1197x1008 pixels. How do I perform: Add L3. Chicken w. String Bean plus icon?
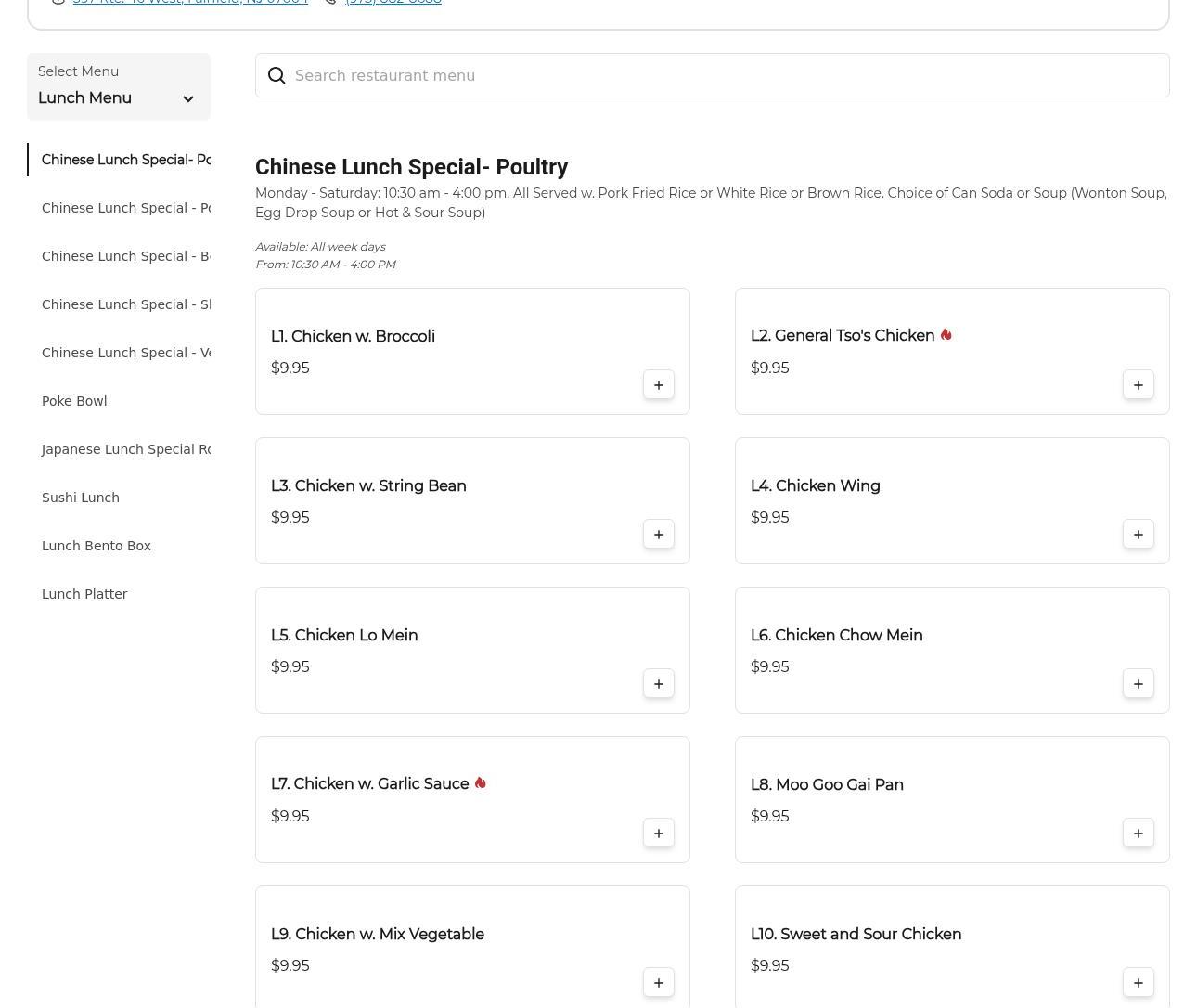click(659, 535)
